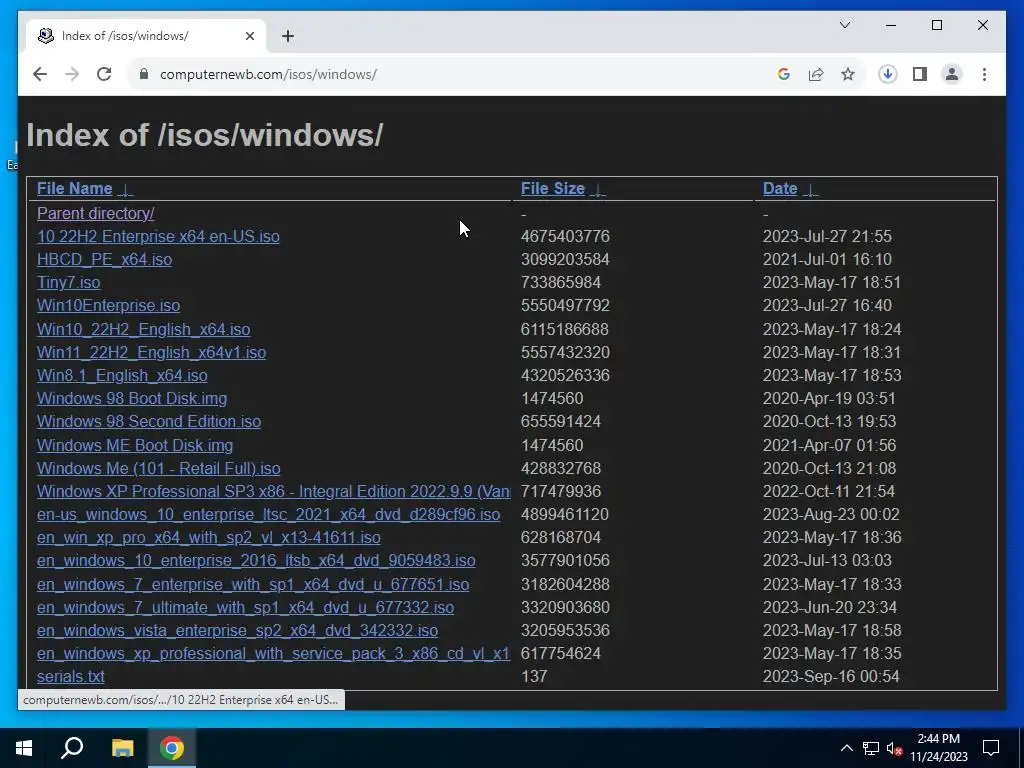Click the forward navigation arrow
The image size is (1024, 768).
(x=72, y=74)
